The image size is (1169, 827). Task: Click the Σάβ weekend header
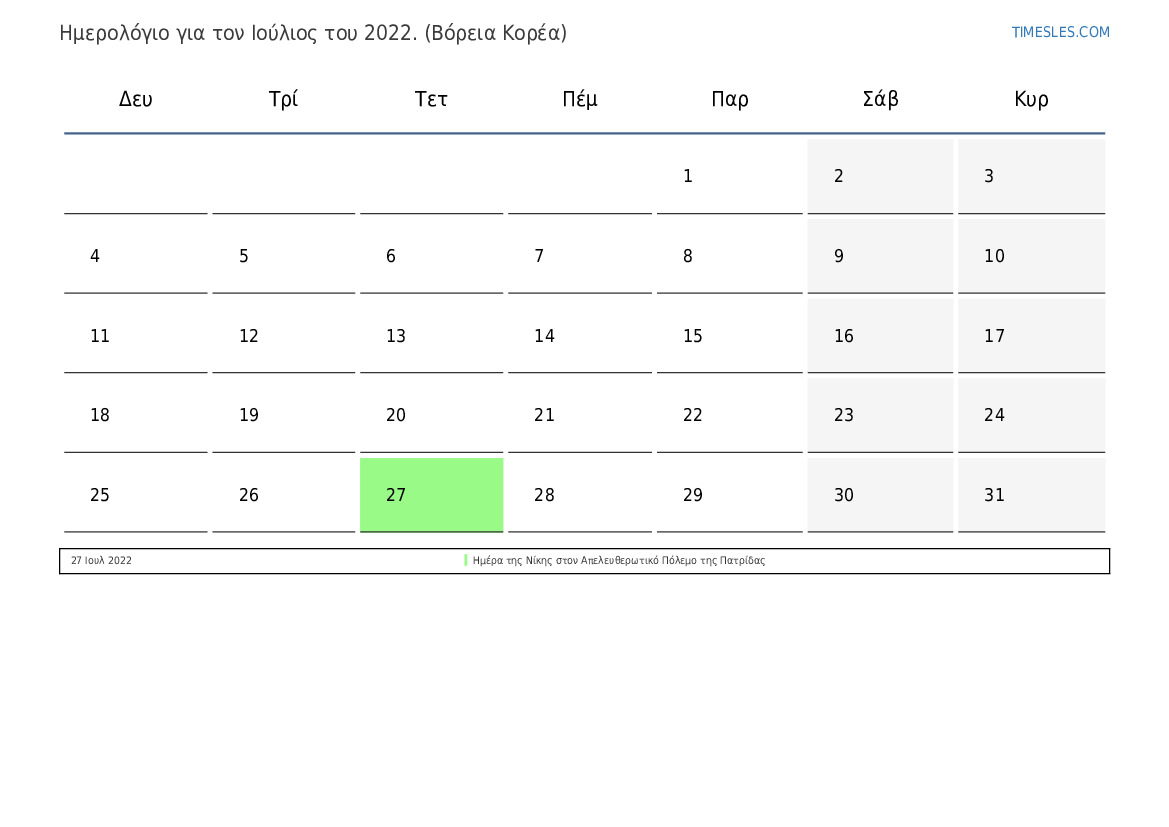(880, 99)
